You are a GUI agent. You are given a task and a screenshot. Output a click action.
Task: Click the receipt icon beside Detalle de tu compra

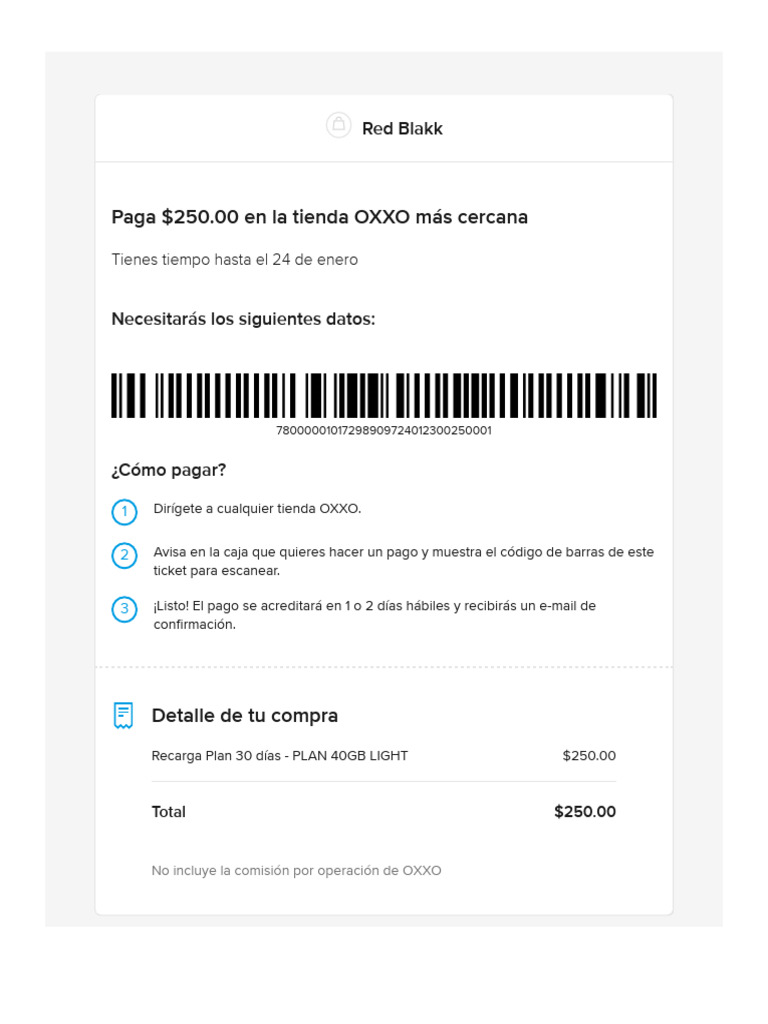123,715
